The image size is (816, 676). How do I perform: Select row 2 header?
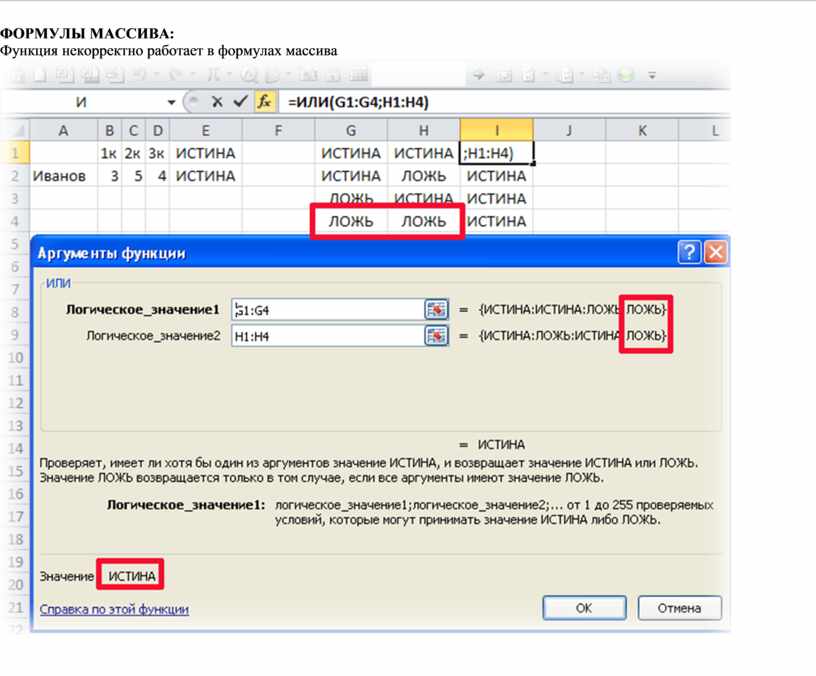[x=15, y=176]
